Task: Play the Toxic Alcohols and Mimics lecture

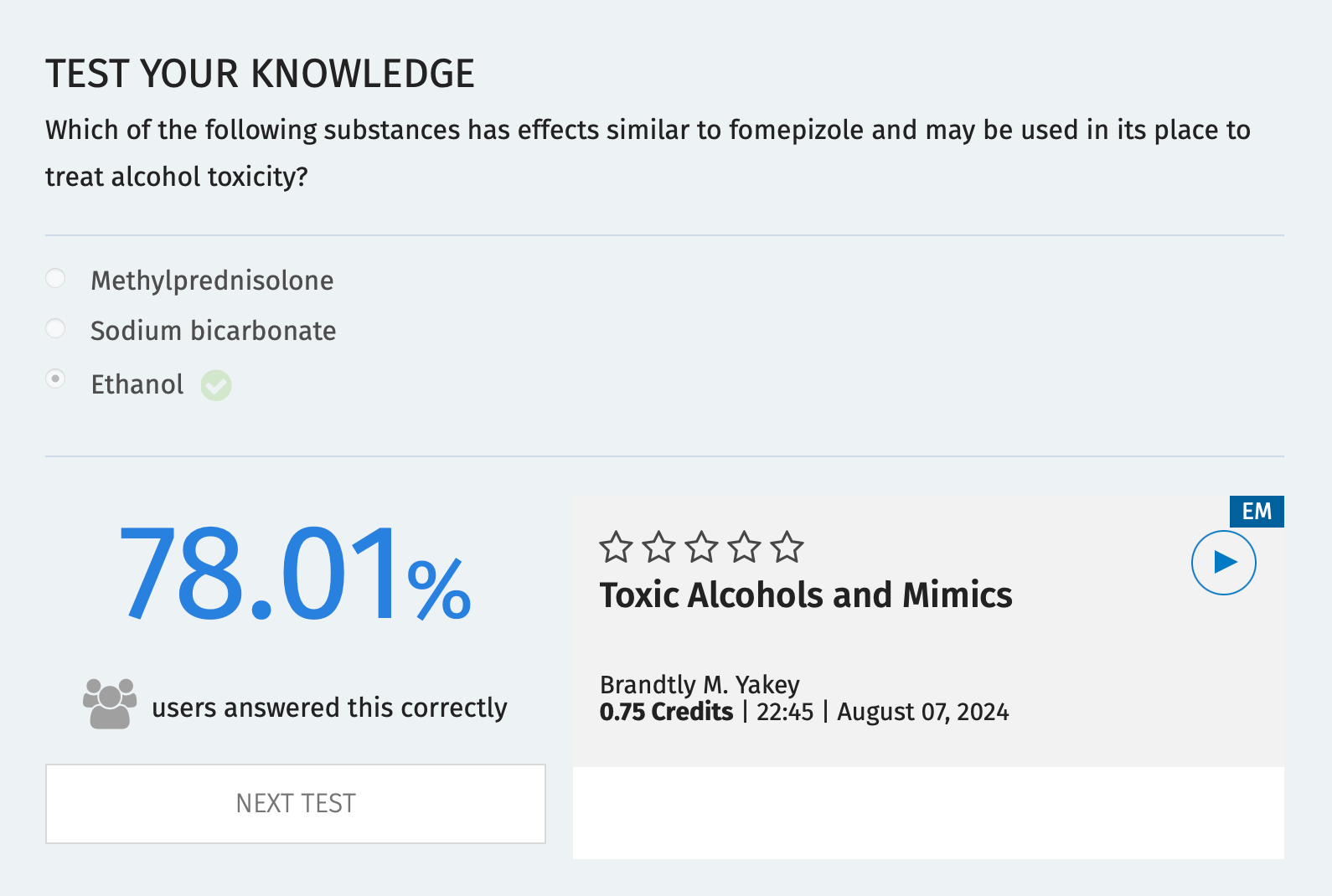Action: coord(1223,563)
